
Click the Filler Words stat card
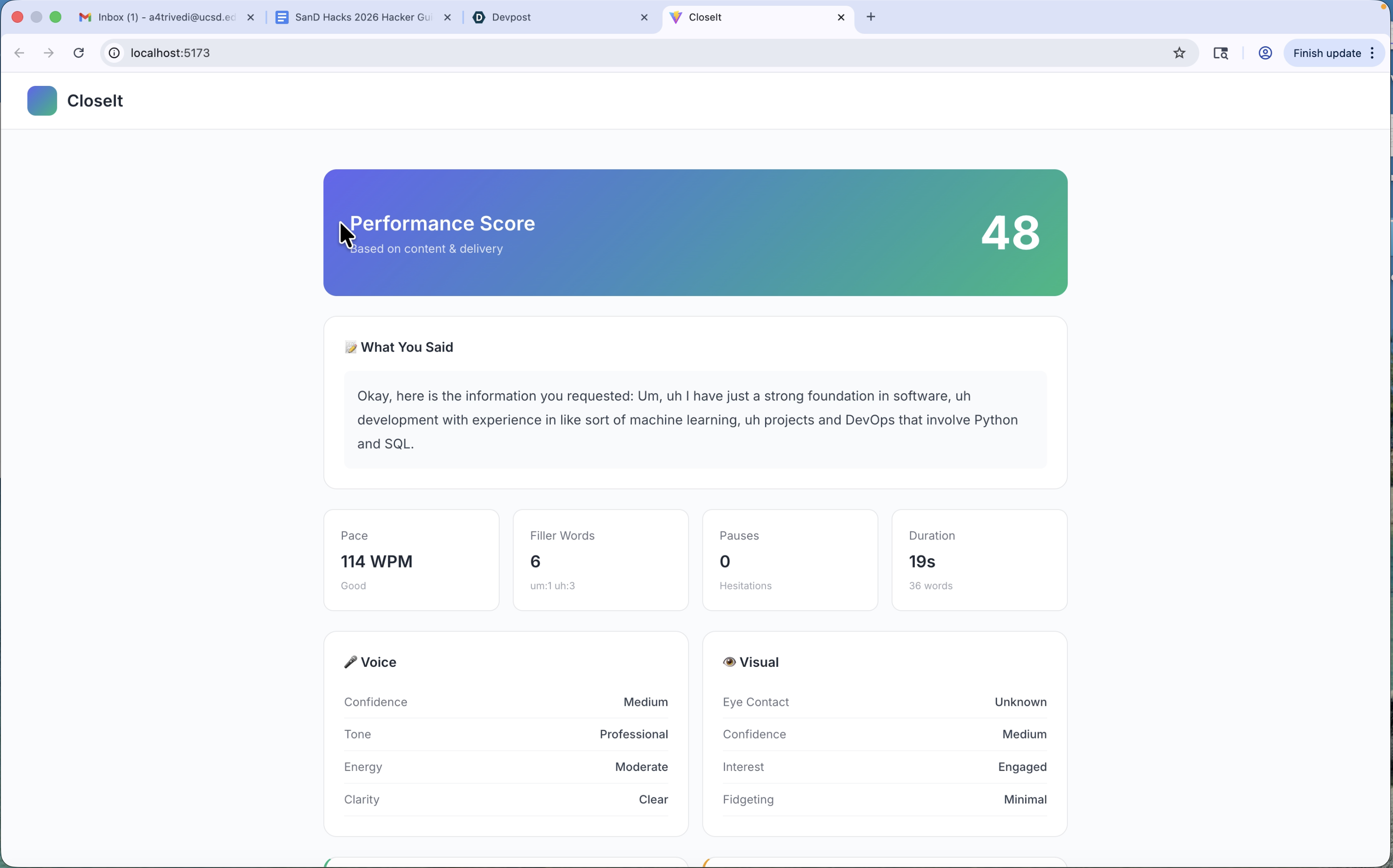pyautogui.click(x=600, y=560)
